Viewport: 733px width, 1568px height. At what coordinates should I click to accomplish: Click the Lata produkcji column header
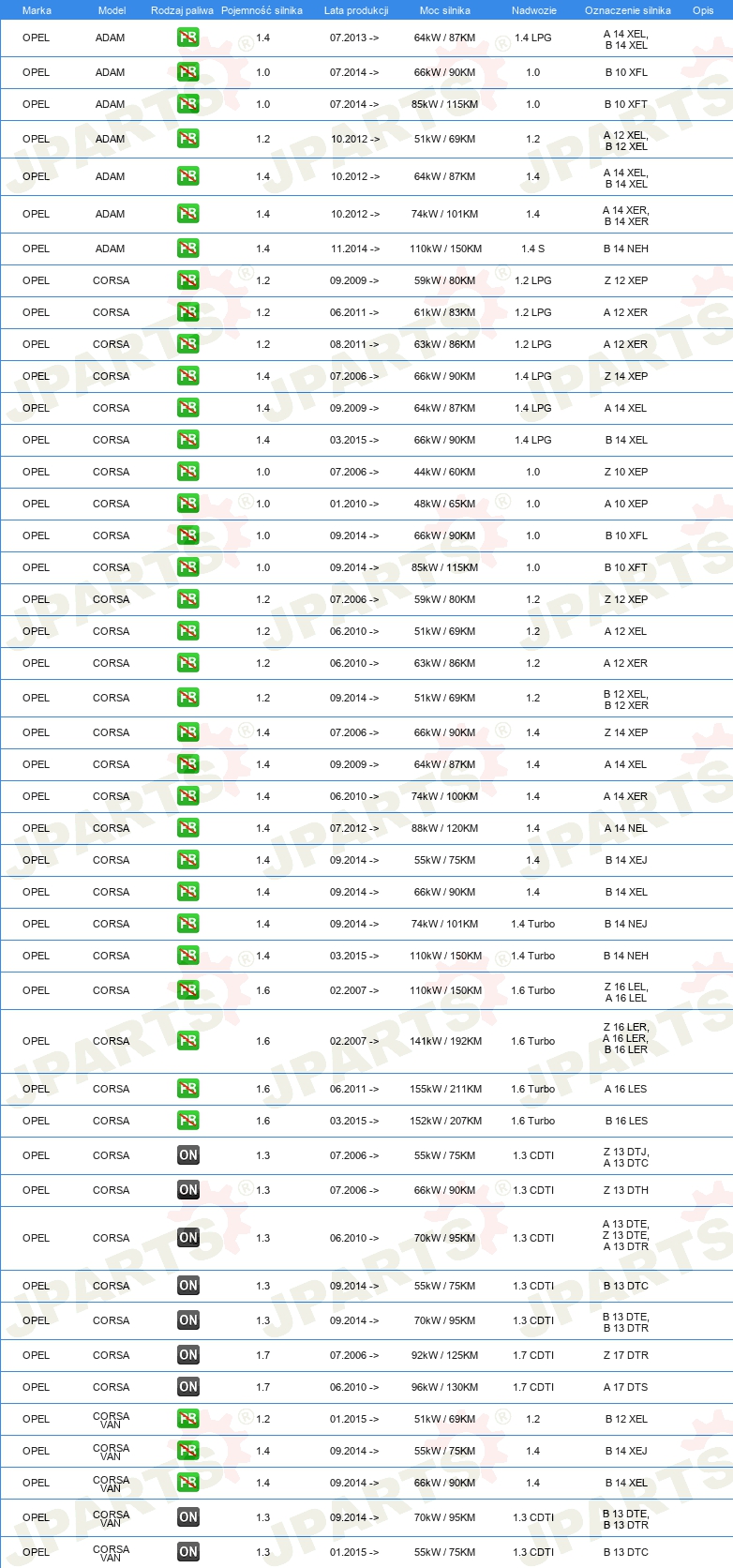pos(356,10)
